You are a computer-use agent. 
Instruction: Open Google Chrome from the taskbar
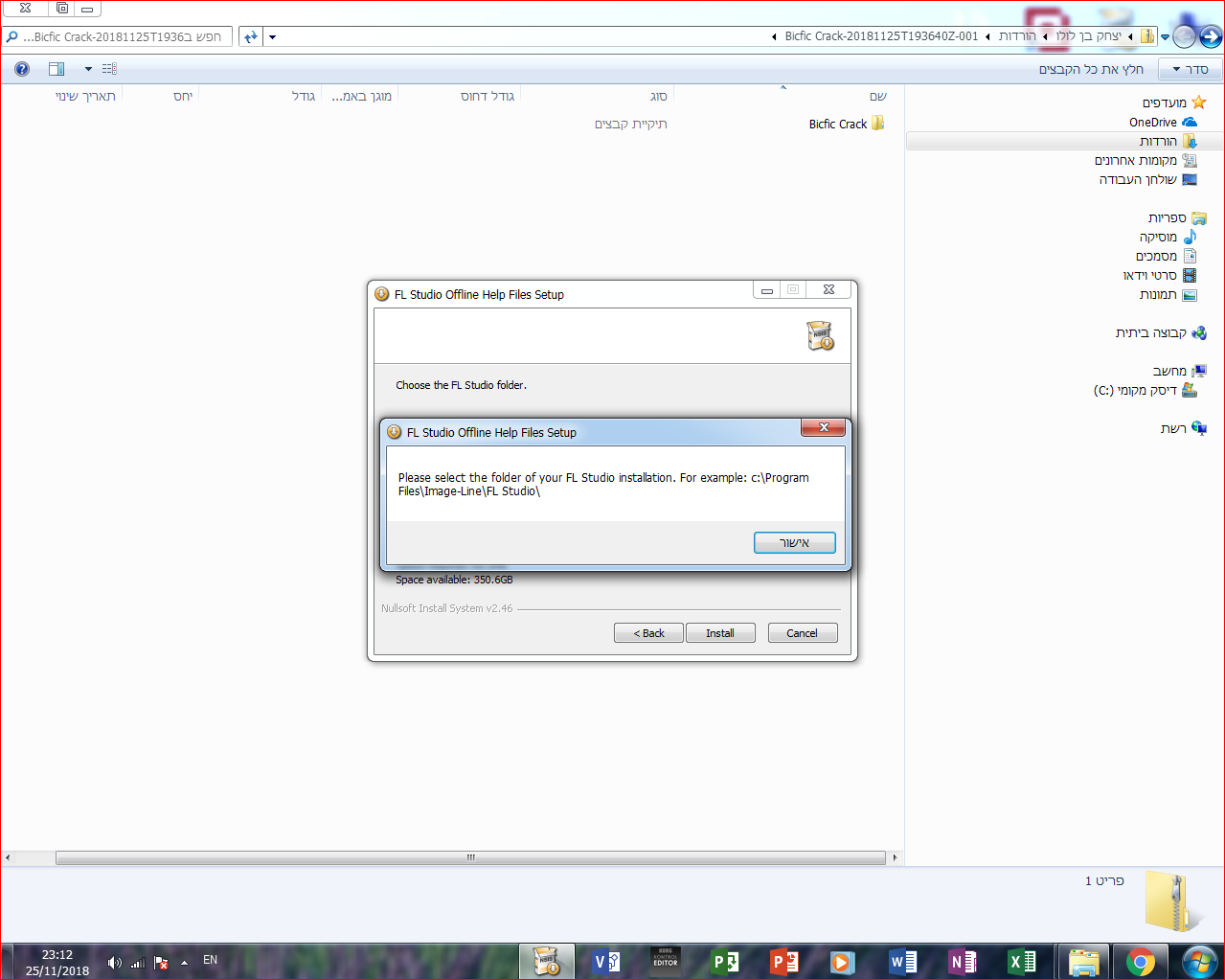[1140, 961]
